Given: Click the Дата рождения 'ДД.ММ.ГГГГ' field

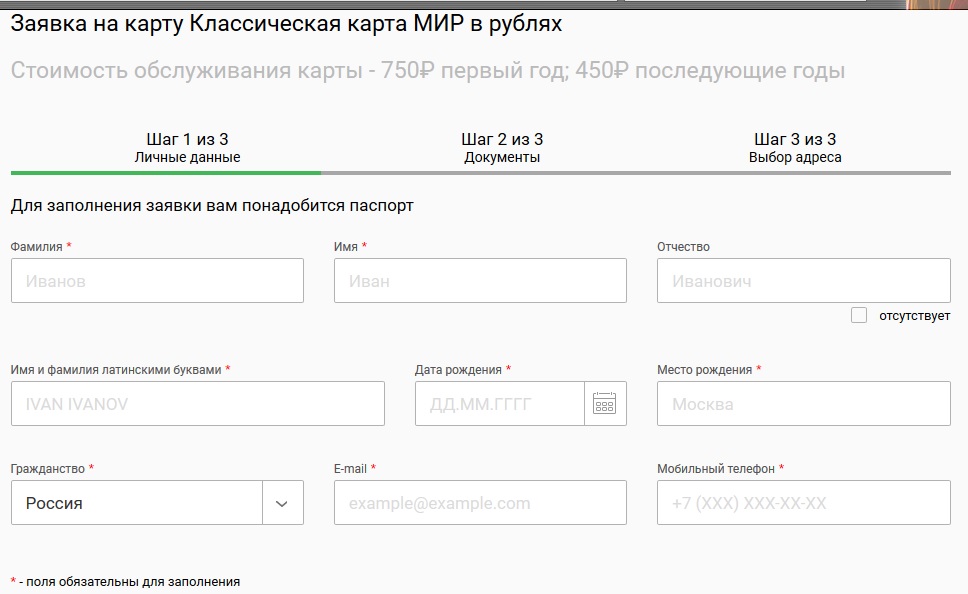Looking at the screenshot, I should (x=499, y=404).
